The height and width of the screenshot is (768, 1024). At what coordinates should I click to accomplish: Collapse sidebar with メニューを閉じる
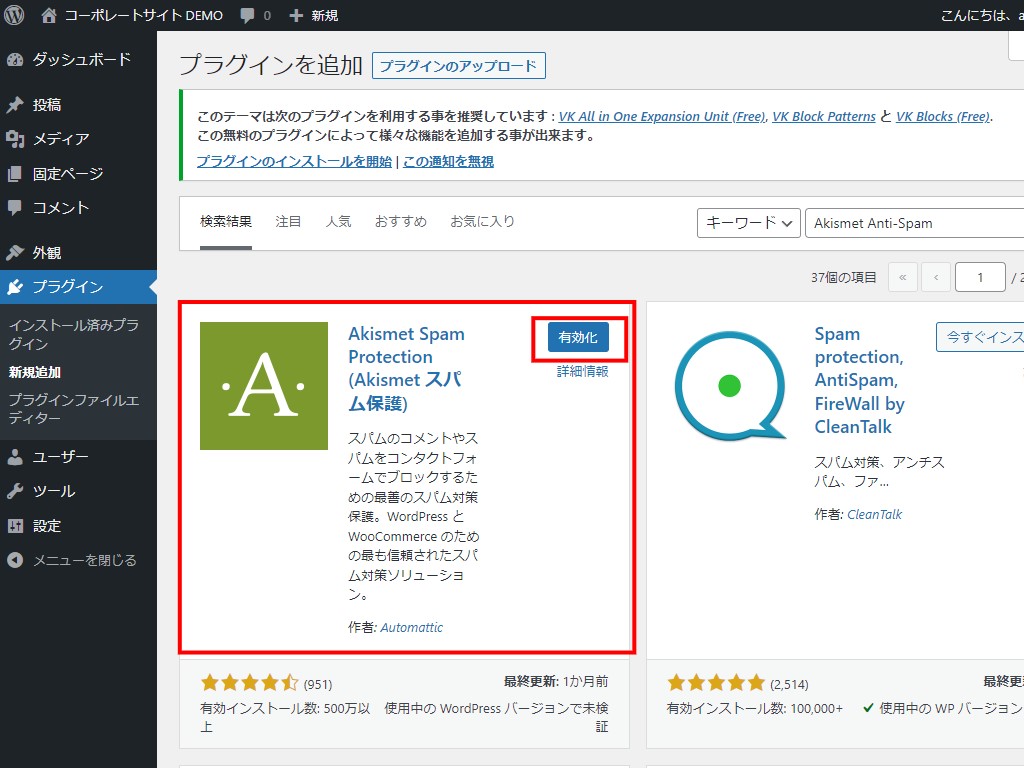click(x=84, y=560)
